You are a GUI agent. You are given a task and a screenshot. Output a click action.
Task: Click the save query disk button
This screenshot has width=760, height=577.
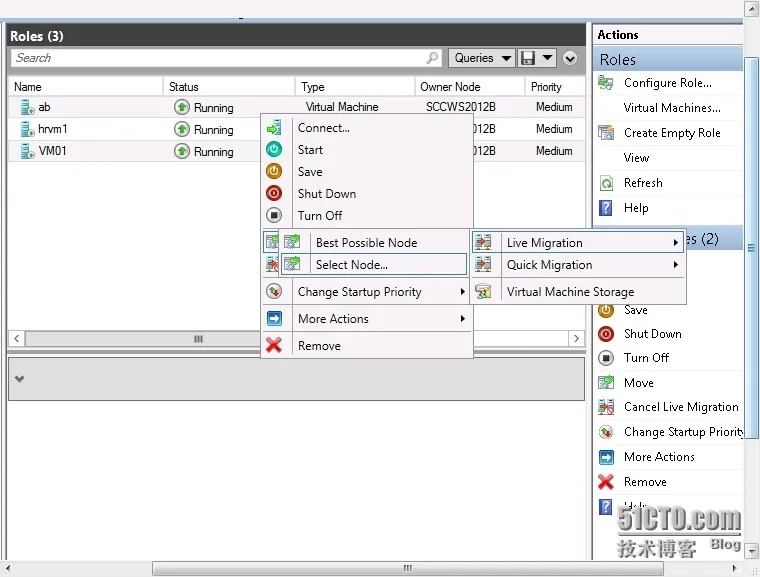(528, 58)
